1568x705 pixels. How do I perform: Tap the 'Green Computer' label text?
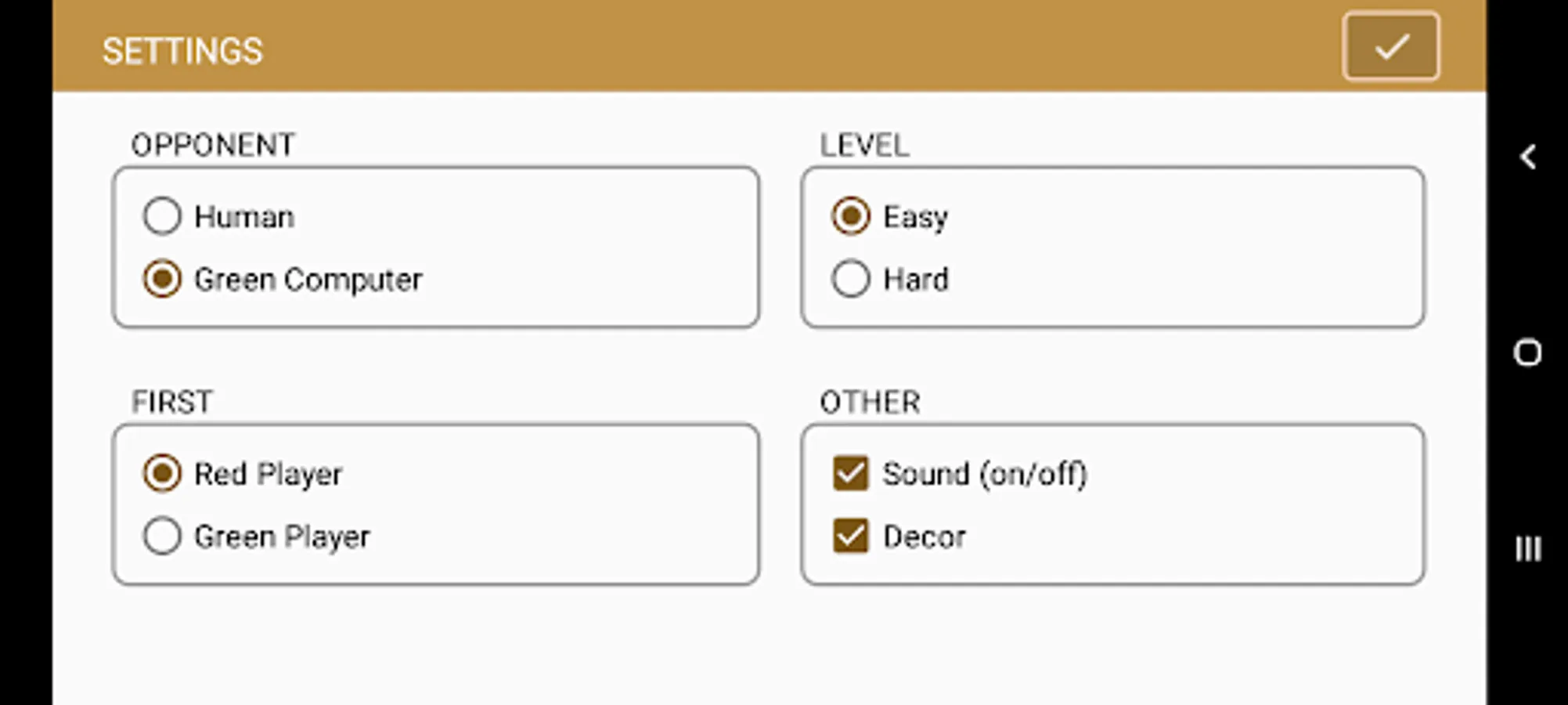[x=308, y=280]
